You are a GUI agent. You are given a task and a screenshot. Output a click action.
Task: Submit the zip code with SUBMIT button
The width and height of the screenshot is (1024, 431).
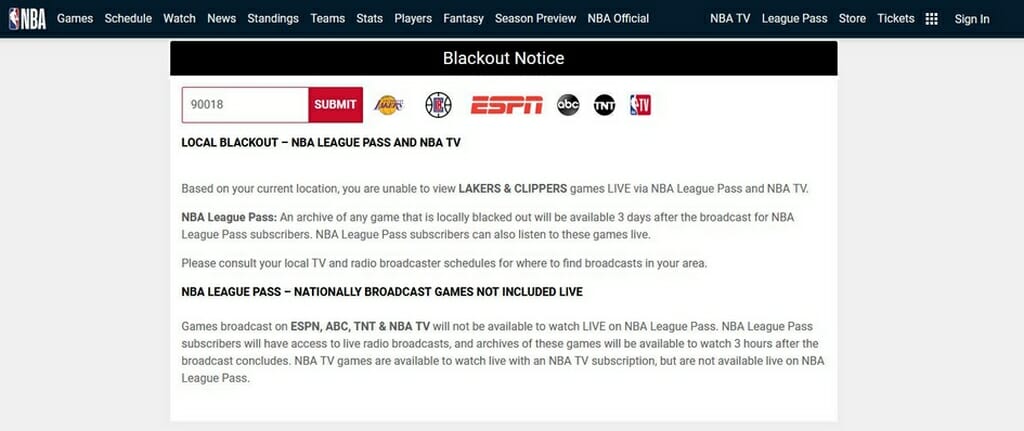335,104
